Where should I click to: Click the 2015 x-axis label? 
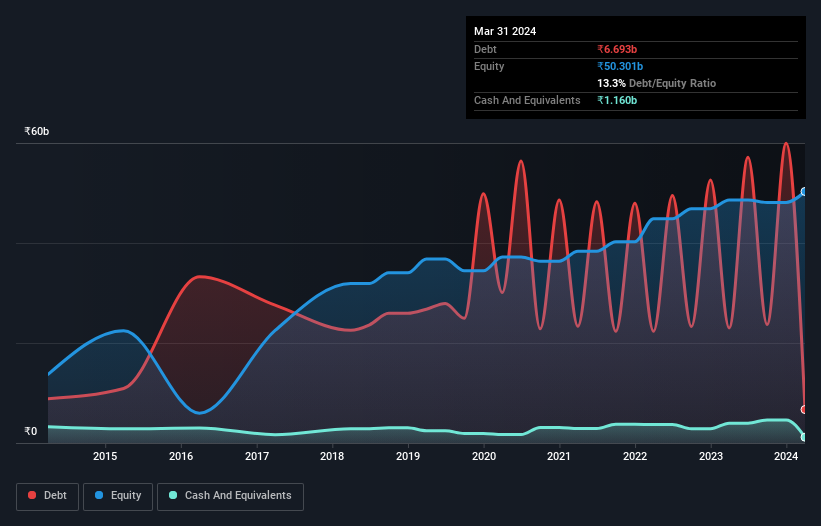[x=105, y=456]
